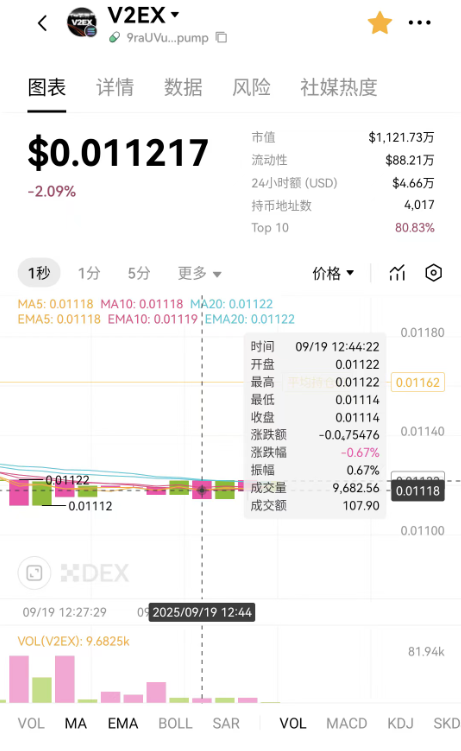Switch to the 详情 tab
Image resolution: width=461 pixels, height=751 pixels.
115,88
